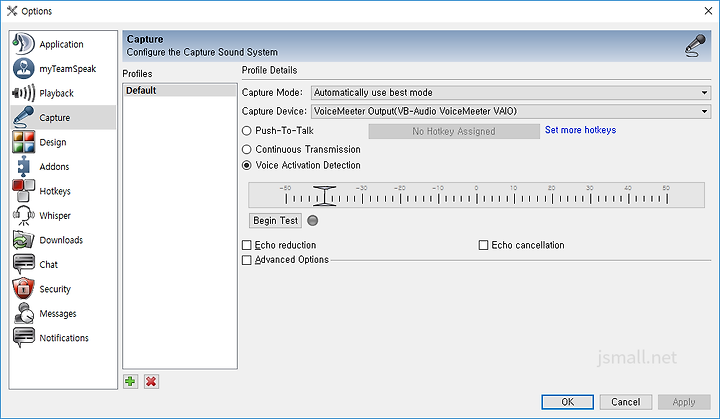Close the Options dialog window
Viewport: 720px width, 419px height.
708,11
